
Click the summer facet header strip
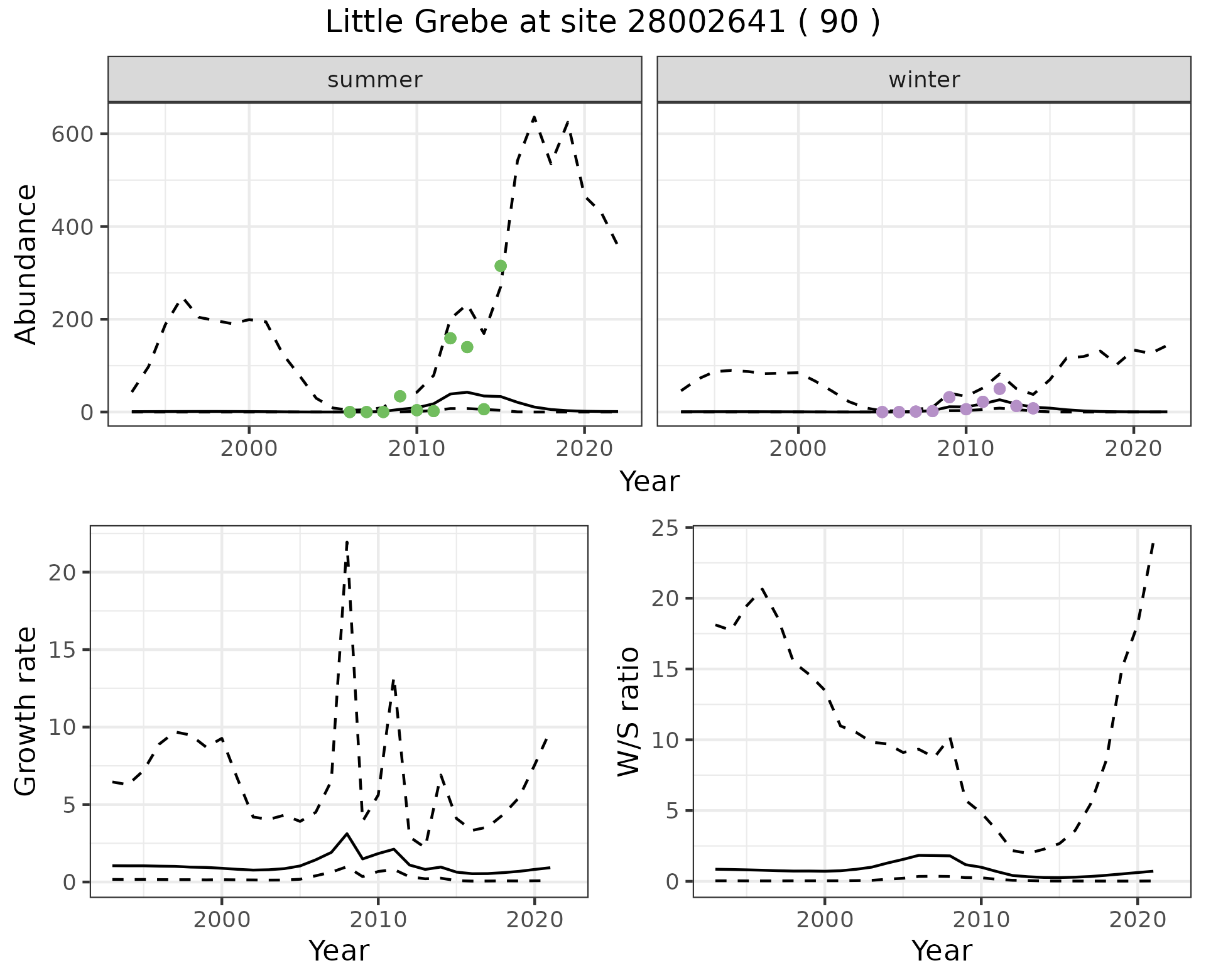(374, 80)
